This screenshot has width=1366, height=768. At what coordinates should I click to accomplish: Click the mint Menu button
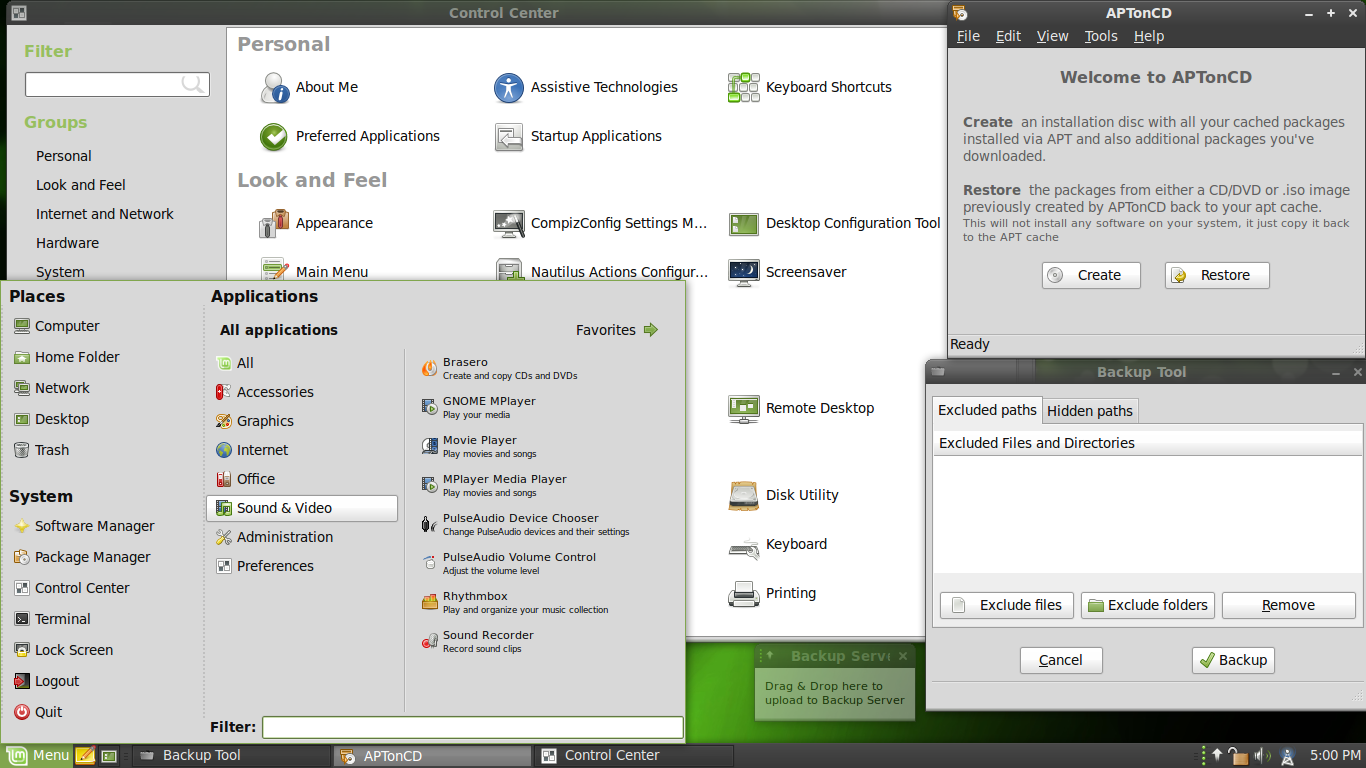(x=38, y=756)
